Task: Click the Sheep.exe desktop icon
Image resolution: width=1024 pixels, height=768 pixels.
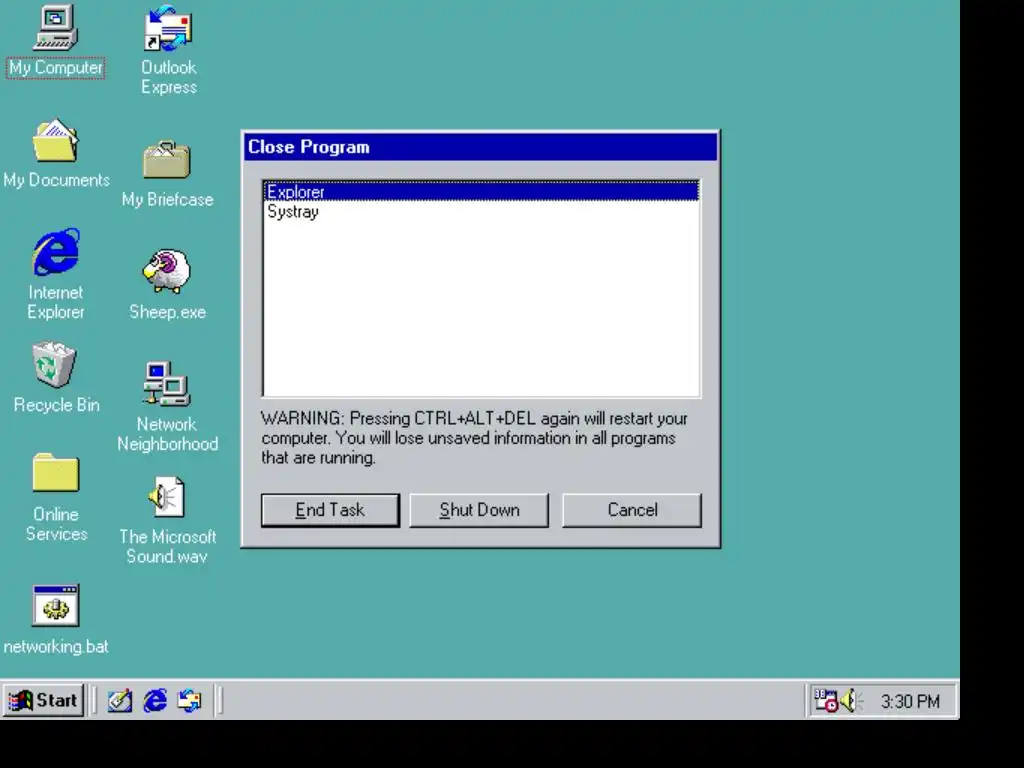Action: [167, 272]
